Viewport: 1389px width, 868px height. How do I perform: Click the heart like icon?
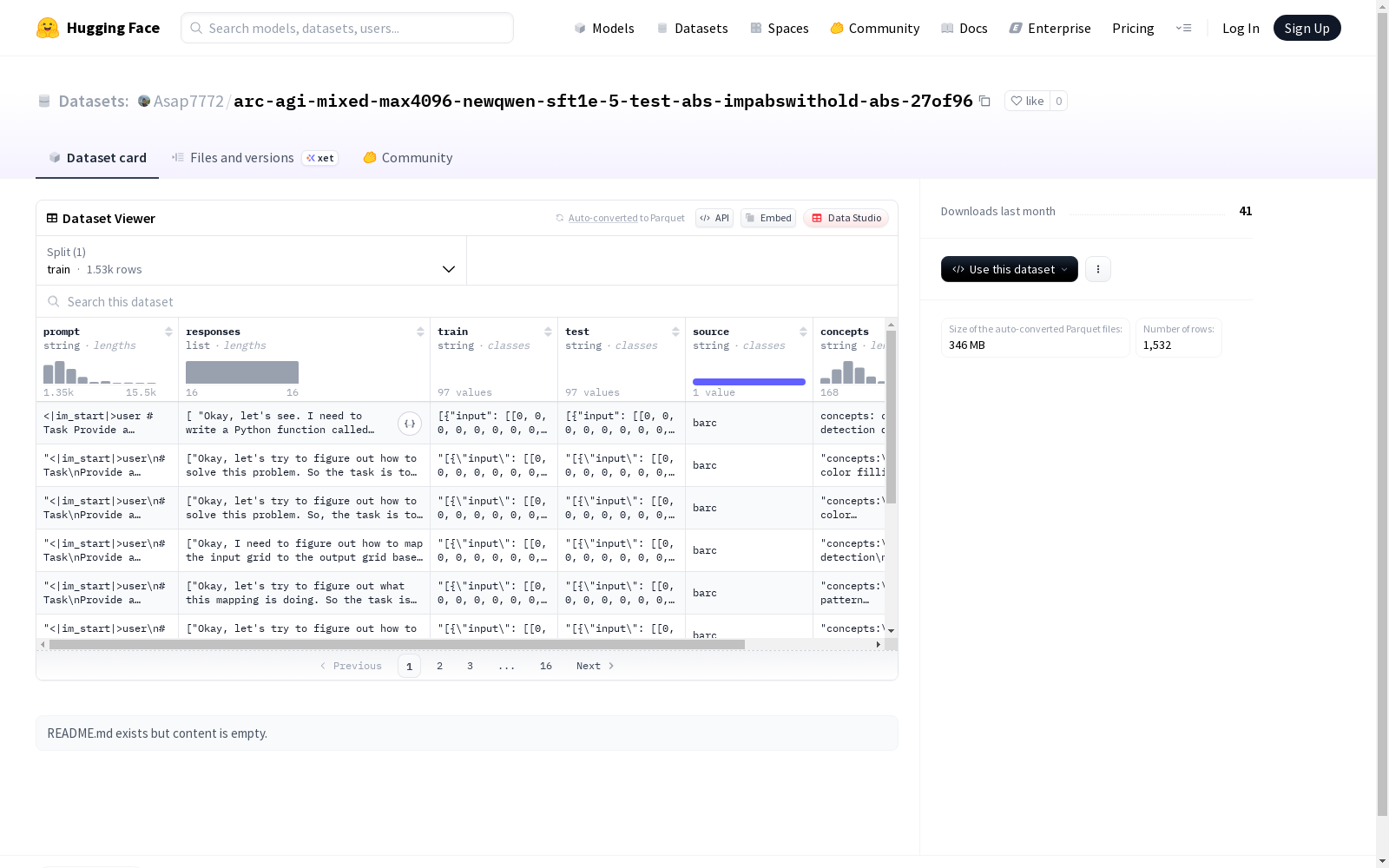pyautogui.click(x=1016, y=101)
